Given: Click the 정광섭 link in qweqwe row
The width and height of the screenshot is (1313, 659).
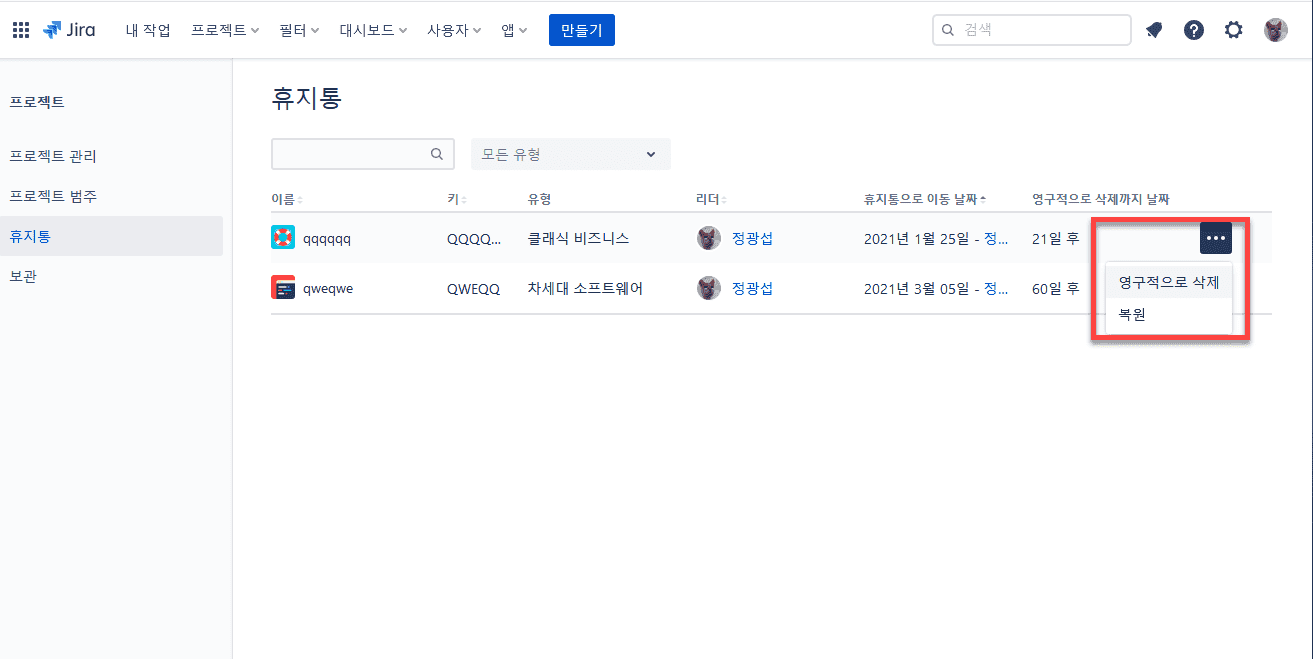Looking at the screenshot, I should (x=752, y=288).
